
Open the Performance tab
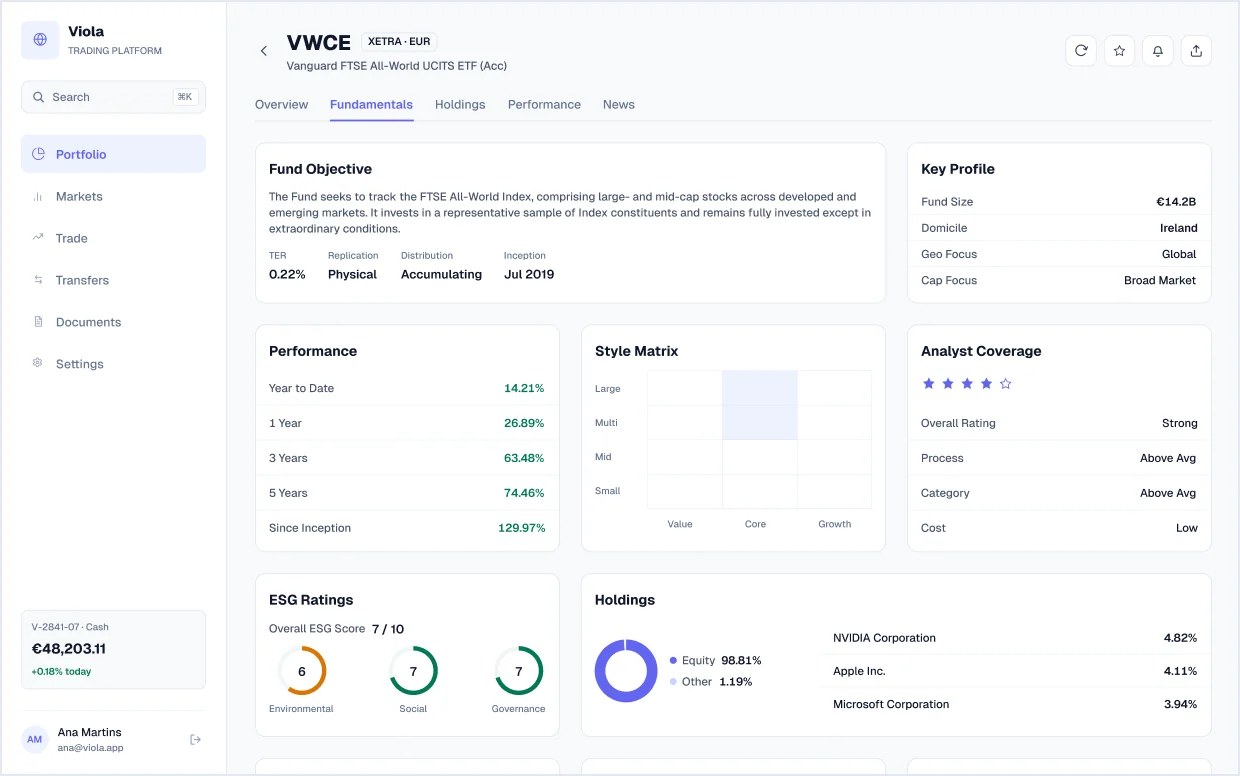(x=544, y=105)
